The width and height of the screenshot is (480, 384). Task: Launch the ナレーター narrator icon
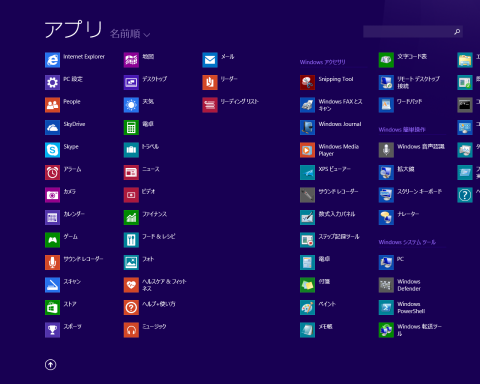386,217
